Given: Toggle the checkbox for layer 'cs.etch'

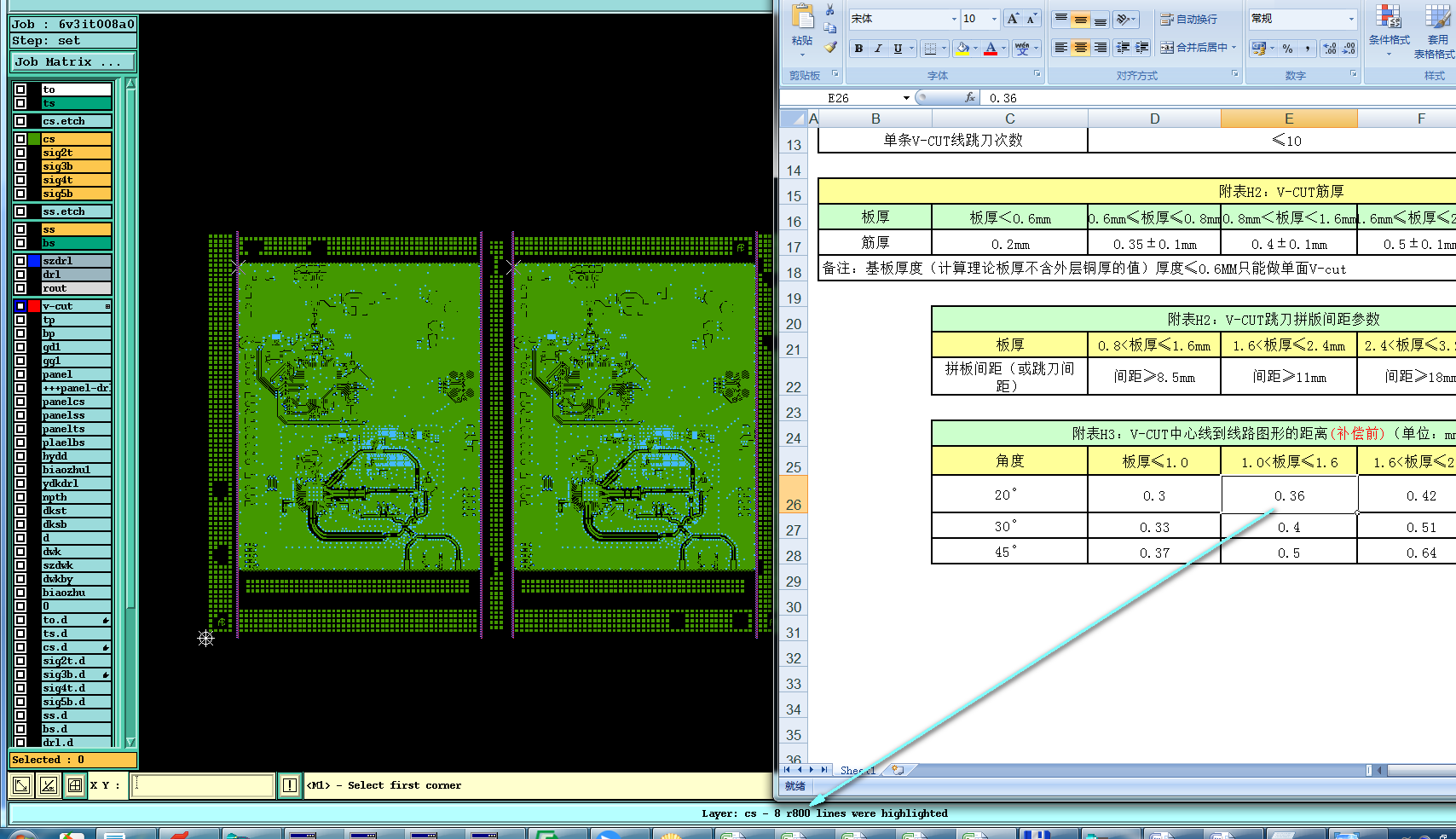Looking at the screenshot, I should (20, 121).
